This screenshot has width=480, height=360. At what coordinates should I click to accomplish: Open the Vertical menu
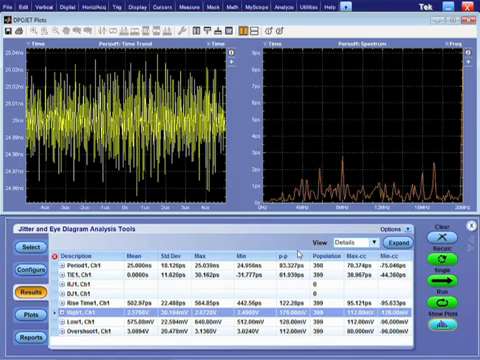(x=44, y=7)
